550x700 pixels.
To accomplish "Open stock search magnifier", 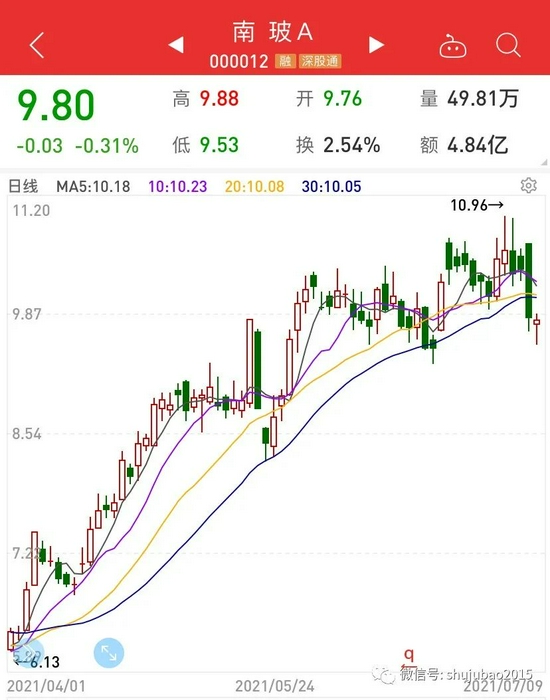I will pos(508,45).
